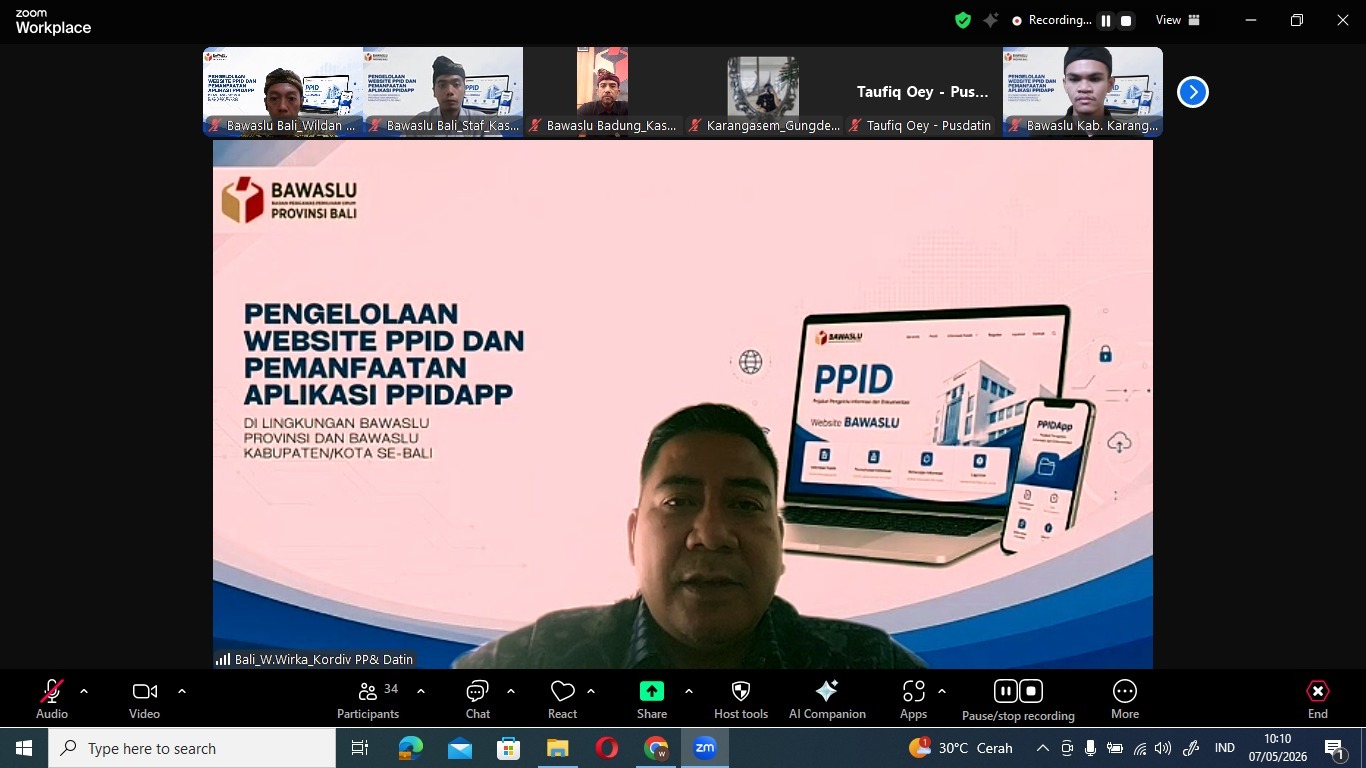Select Bawaslu Bali_Staf_Kas thumbnail
This screenshot has width=1366, height=768.
(x=443, y=92)
